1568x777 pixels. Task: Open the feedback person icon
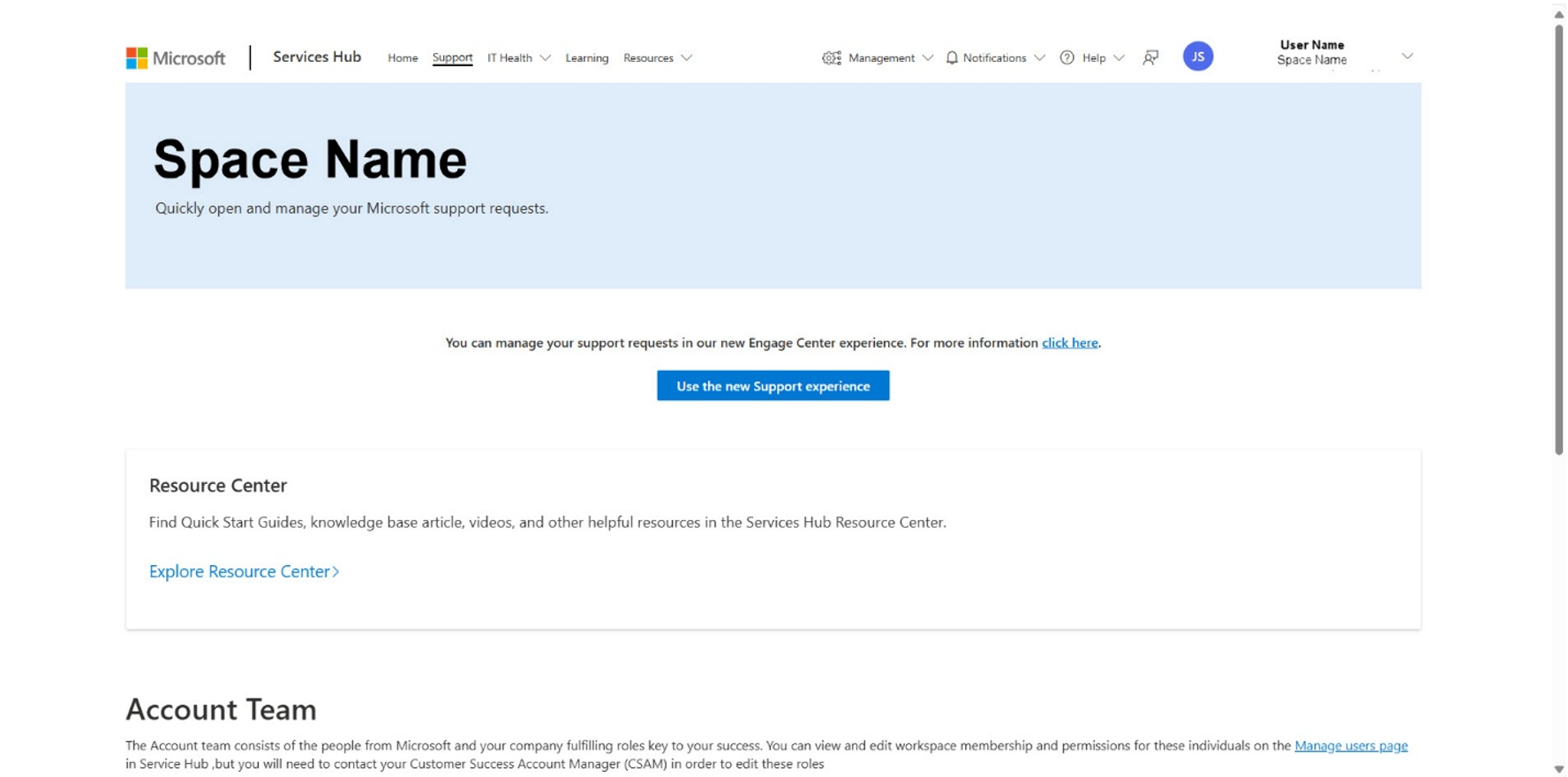tap(1150, 57)
